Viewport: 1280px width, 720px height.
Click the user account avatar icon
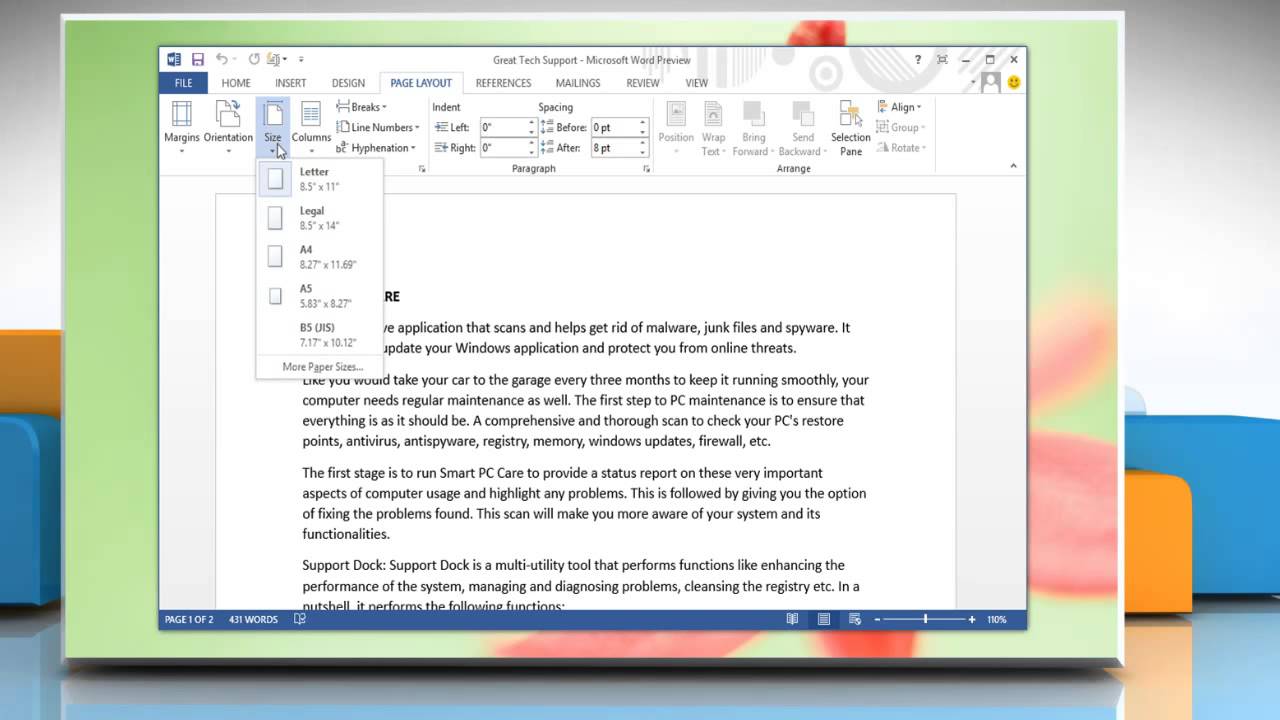(990, 82)
